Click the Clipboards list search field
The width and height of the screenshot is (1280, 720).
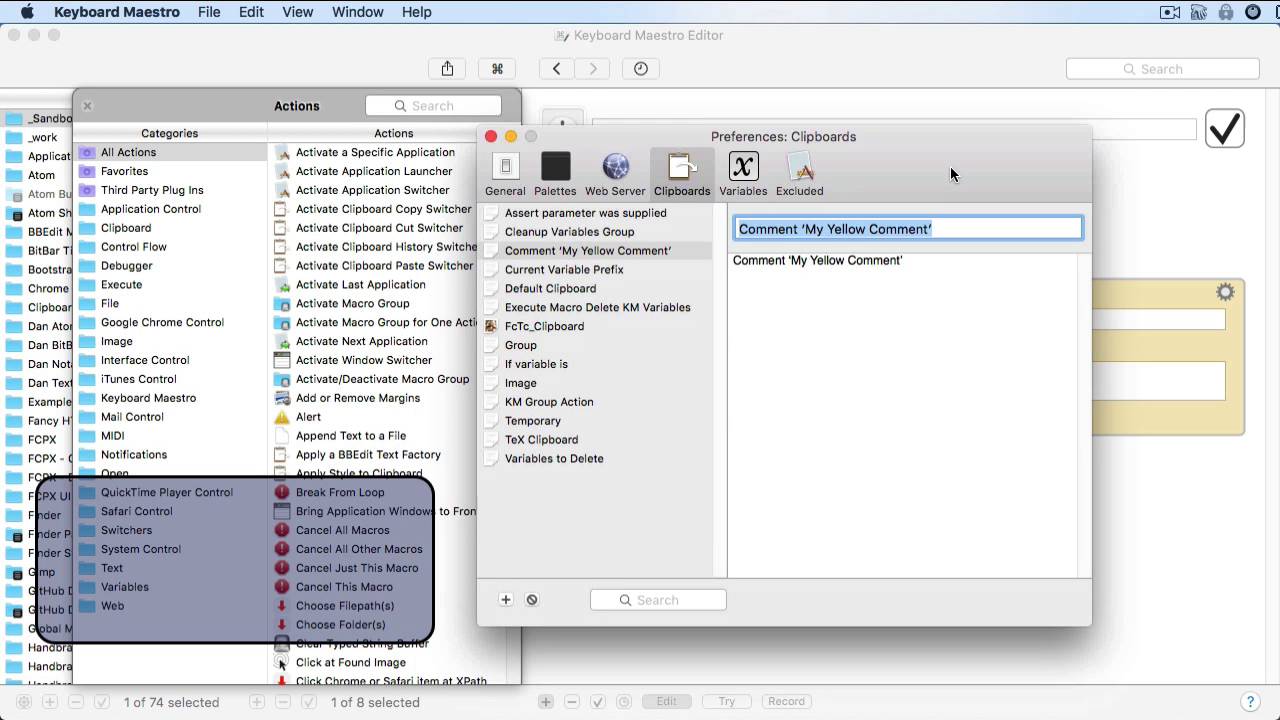pos(658,600)
